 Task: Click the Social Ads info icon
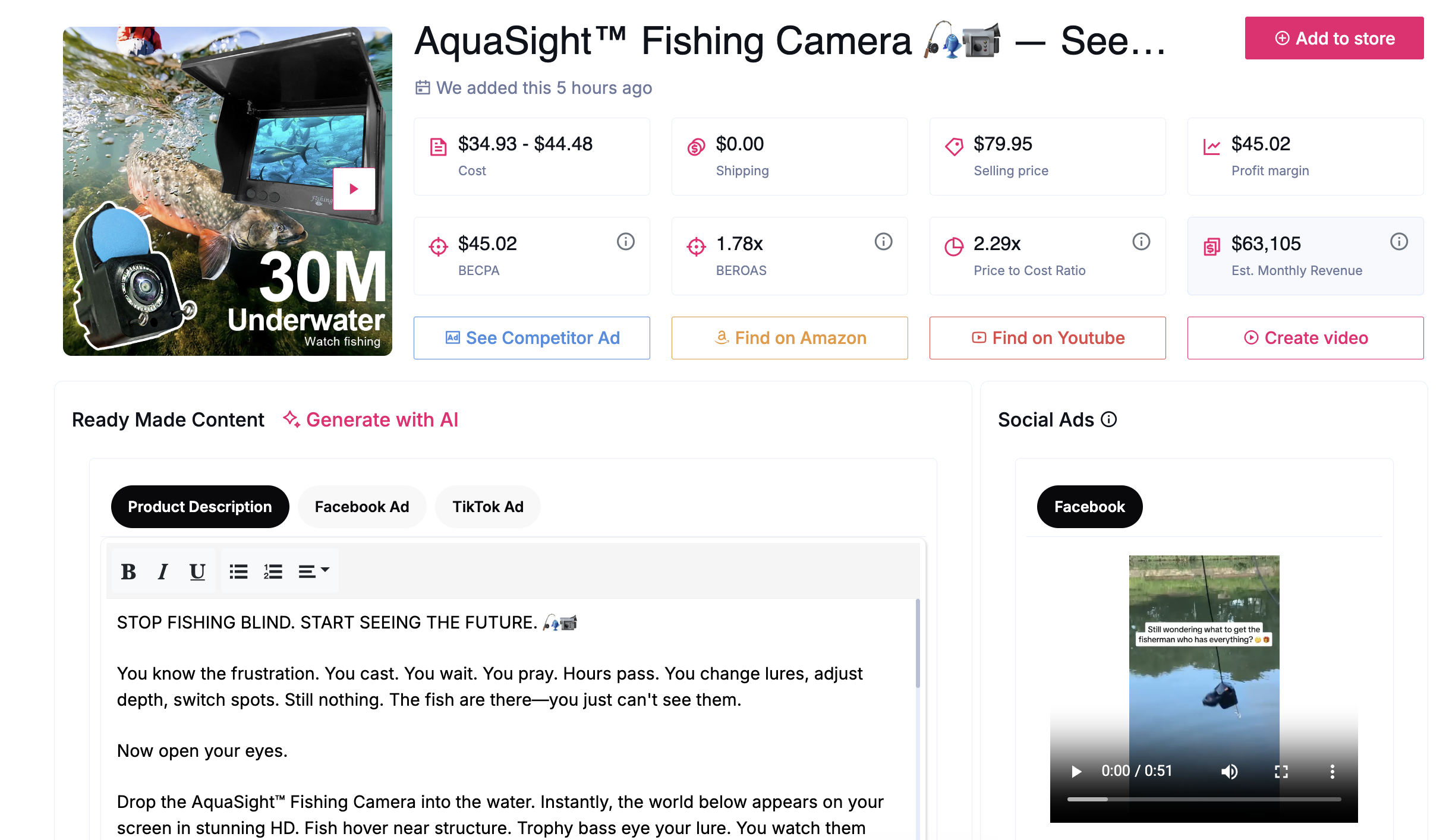click(x=1108, y=419)
